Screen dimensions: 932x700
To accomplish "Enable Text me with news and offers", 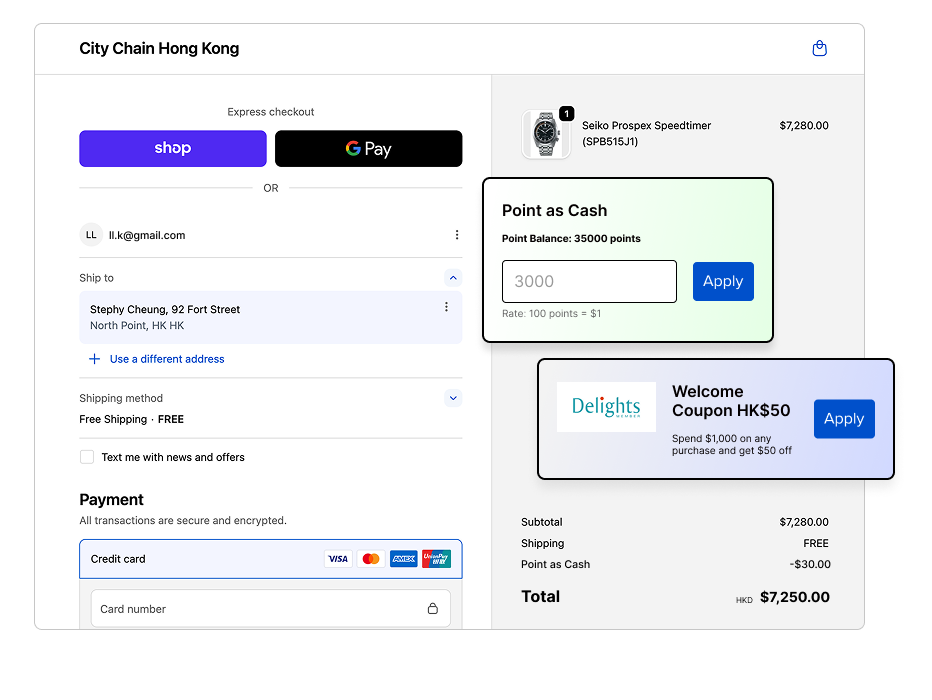I will click(x=89, y=457).
